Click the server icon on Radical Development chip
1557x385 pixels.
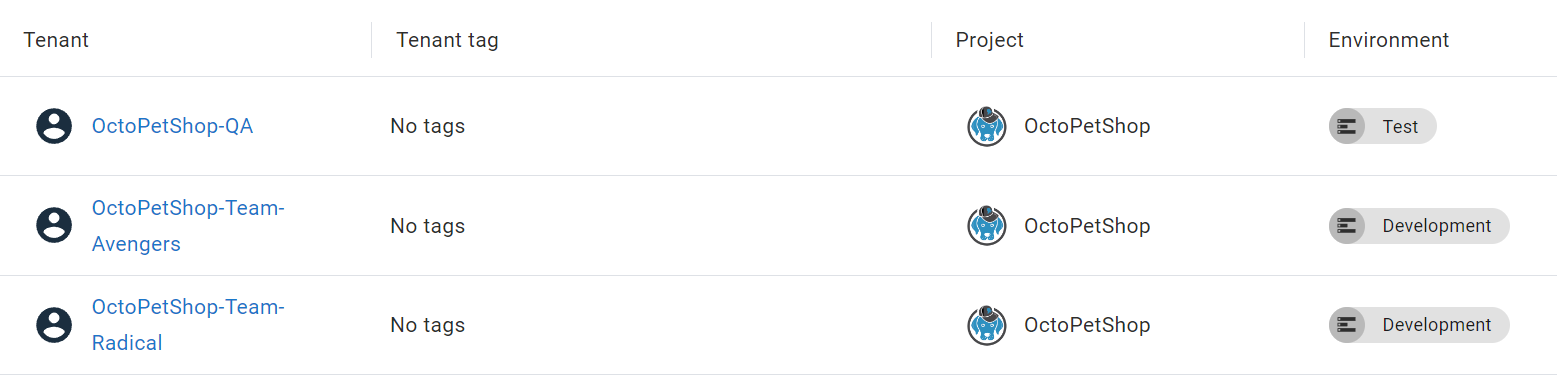(1347, 325)
